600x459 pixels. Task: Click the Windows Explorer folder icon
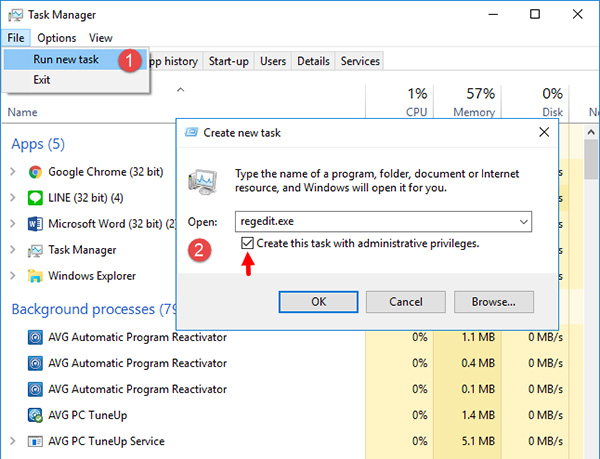(35, 276)
